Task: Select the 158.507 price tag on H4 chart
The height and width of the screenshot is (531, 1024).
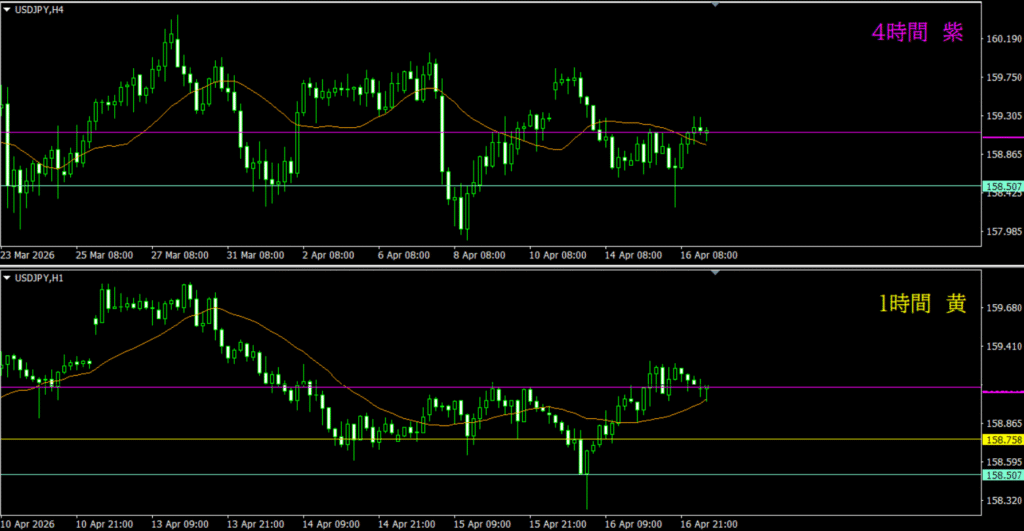Action: pos(1002,186)
